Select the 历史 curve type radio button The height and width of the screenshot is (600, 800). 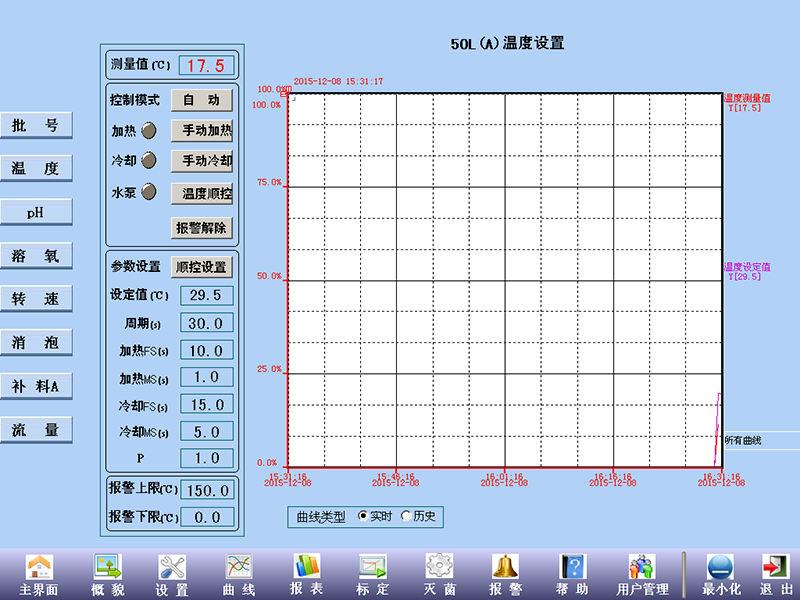[406, 517]
